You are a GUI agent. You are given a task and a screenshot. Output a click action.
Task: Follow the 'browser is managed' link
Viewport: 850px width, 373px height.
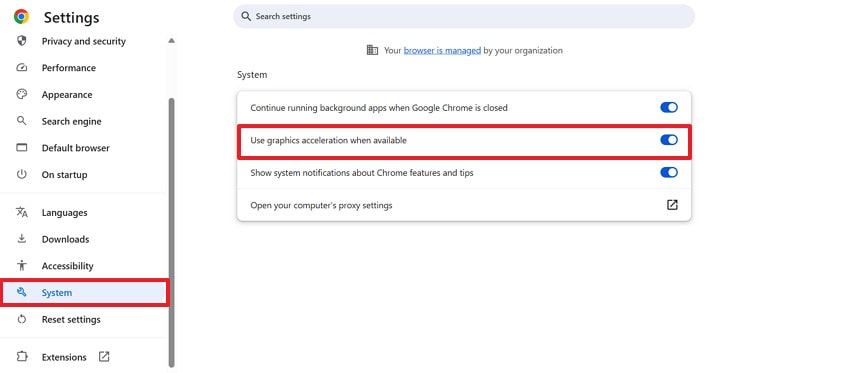(442, 50)
